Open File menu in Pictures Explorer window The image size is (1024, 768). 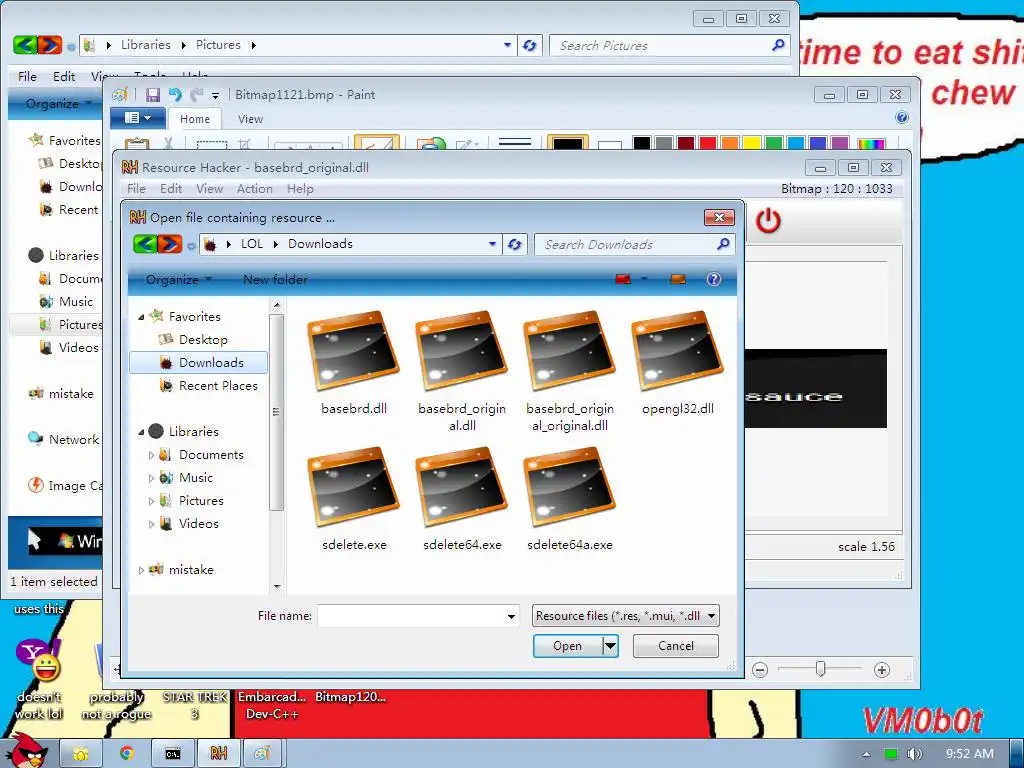tap(27, 76)
